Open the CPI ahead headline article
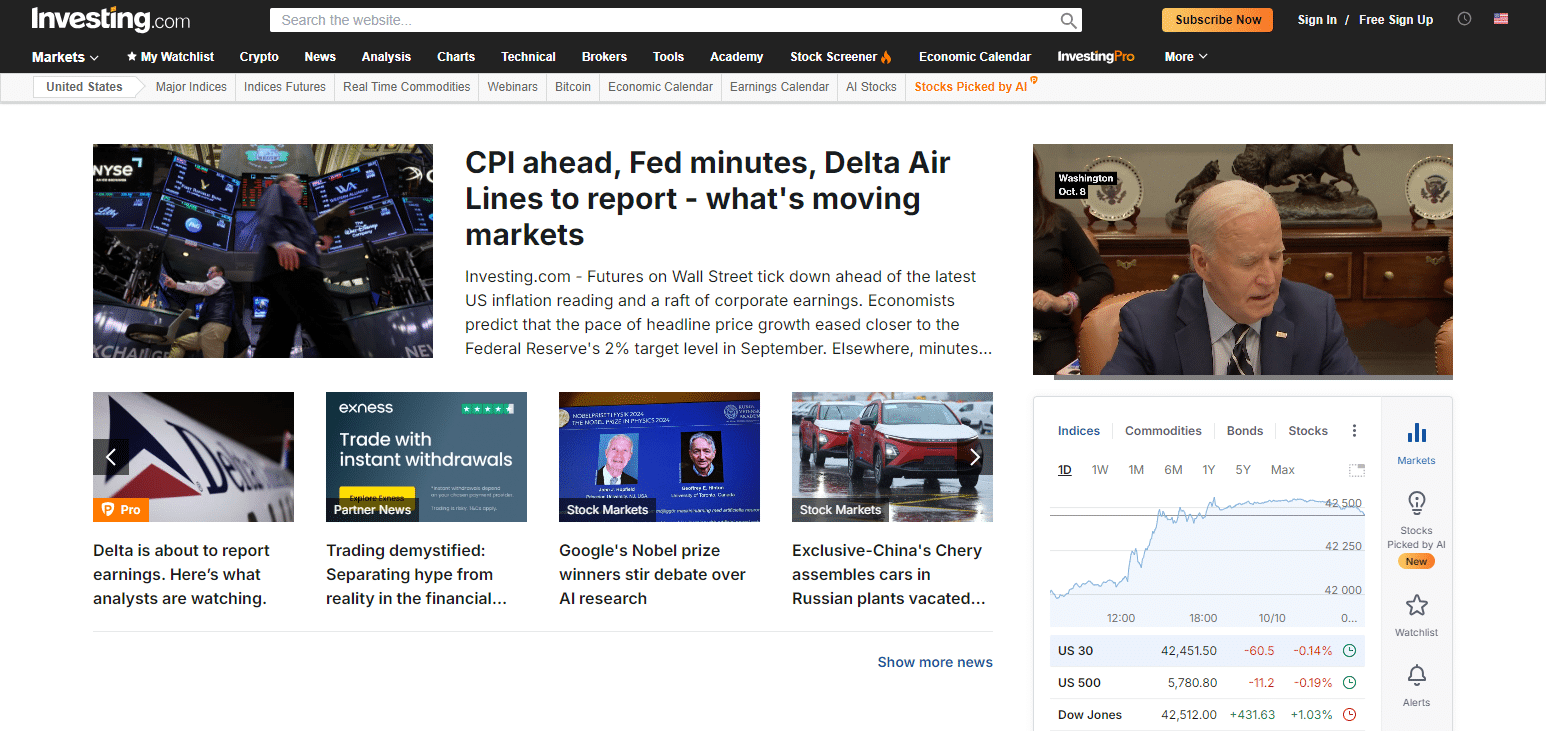1546x731 pixels. pyautogui.click(x=708, y=198)
